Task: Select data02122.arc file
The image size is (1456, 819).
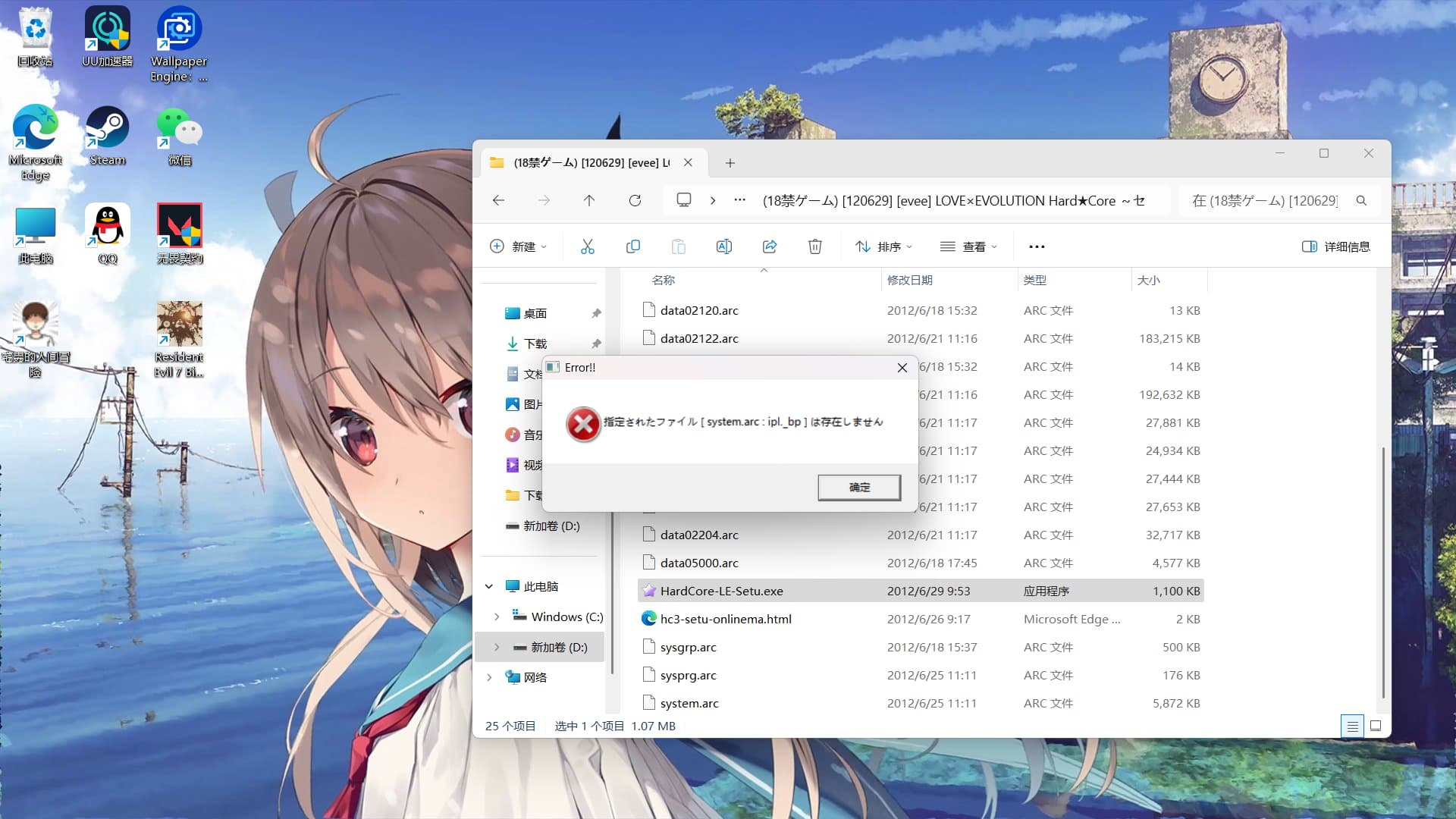Action: pos(921,338)
